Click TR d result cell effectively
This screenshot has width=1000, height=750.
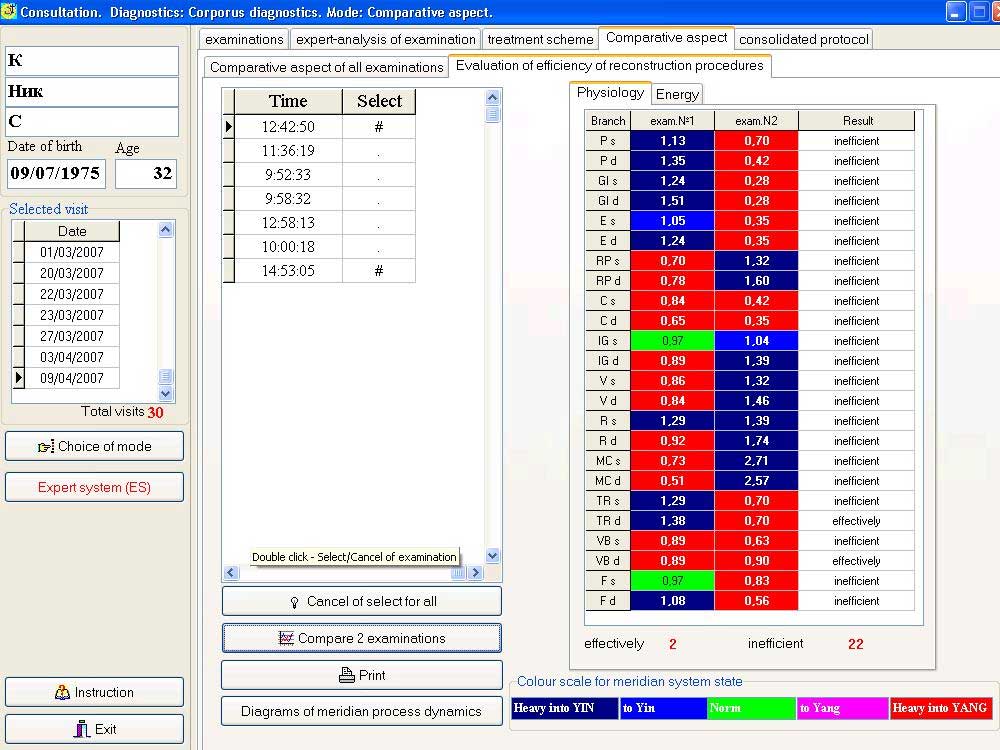click(857, 521)
